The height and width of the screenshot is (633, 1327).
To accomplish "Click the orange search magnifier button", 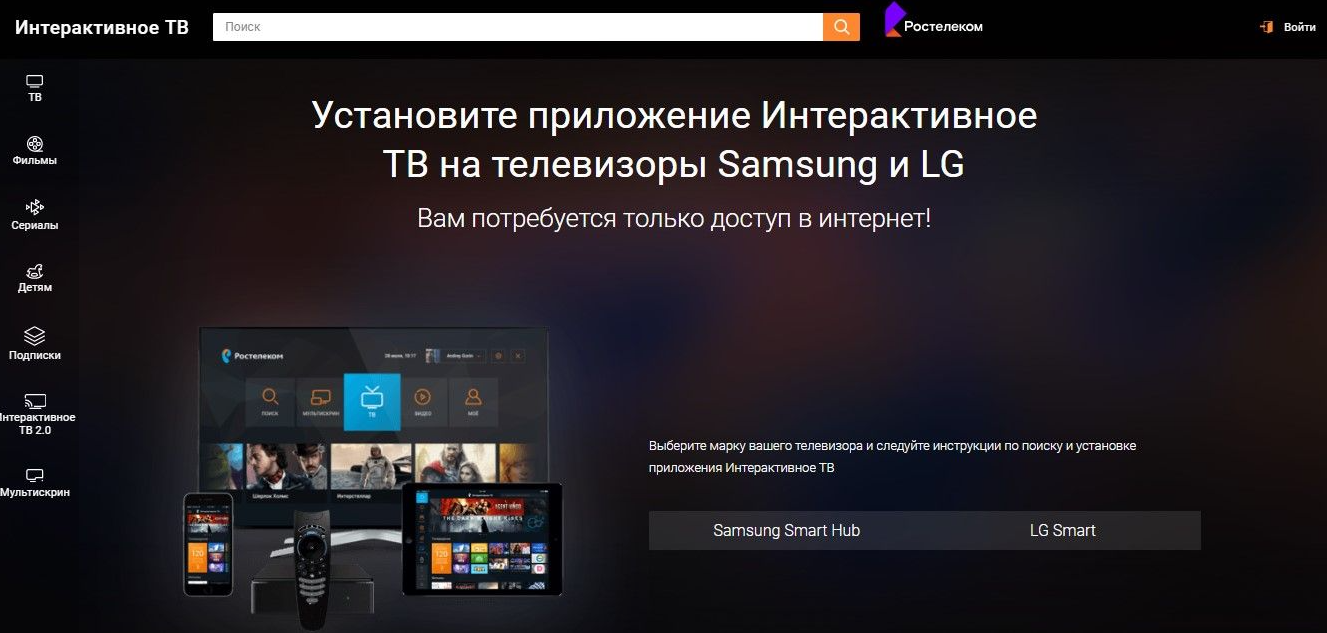I will pos(841,27).
